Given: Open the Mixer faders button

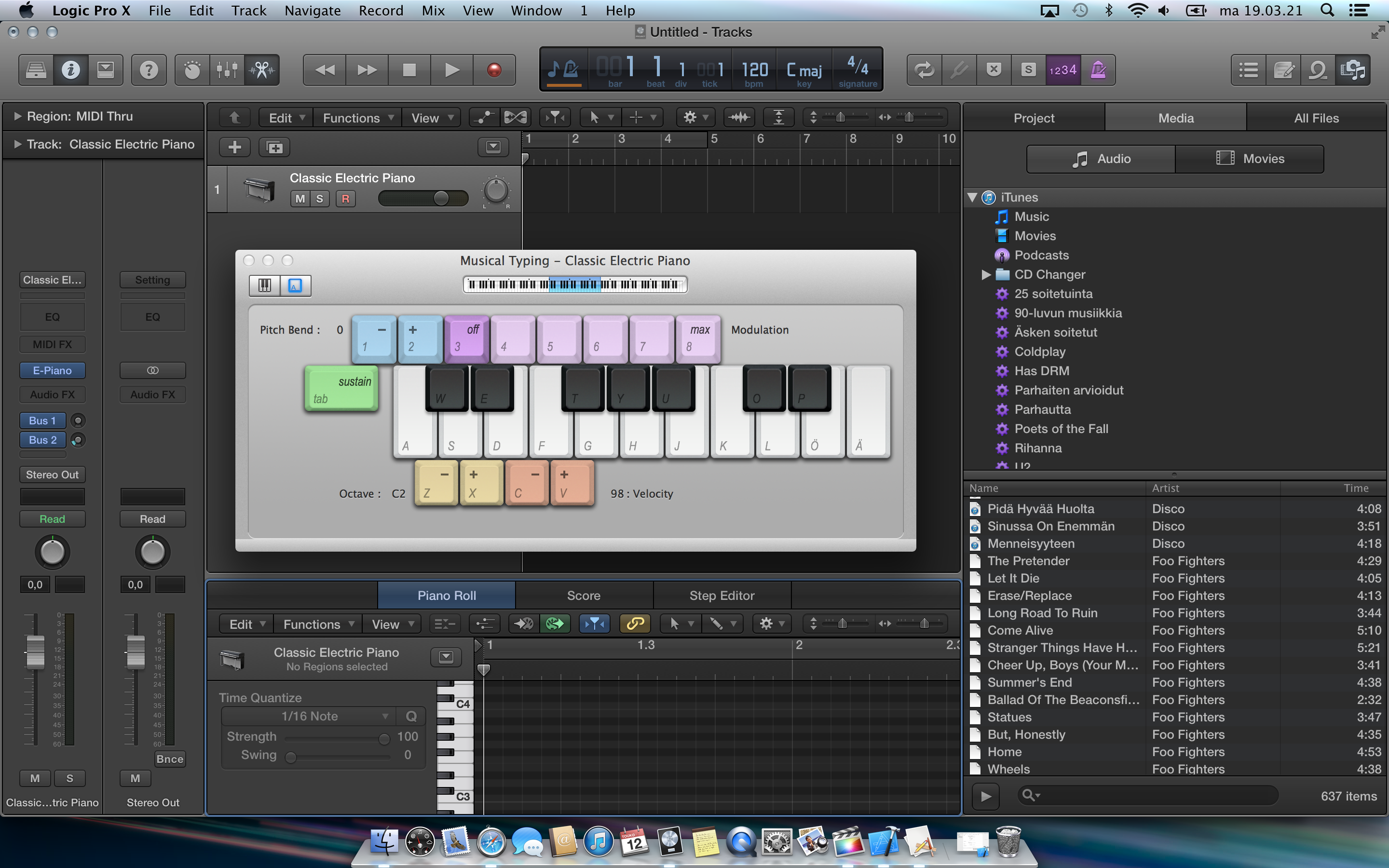Looking at the screenshot, I should pyautogui.click(x=227, y=70).
